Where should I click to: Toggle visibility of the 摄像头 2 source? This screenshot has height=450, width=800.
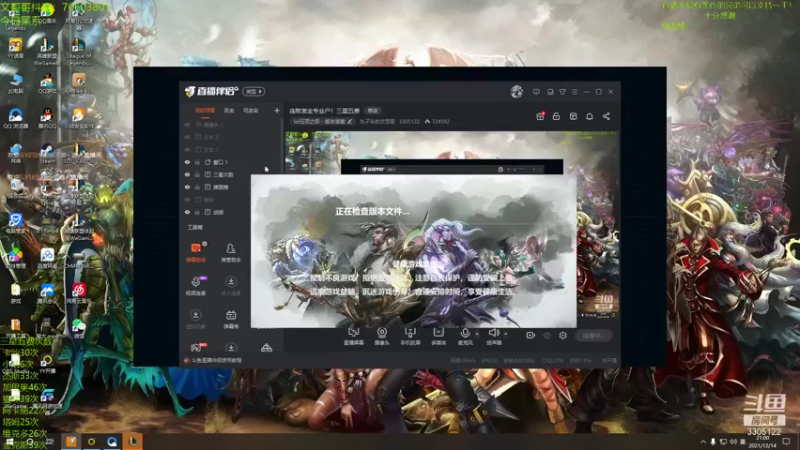187,124
